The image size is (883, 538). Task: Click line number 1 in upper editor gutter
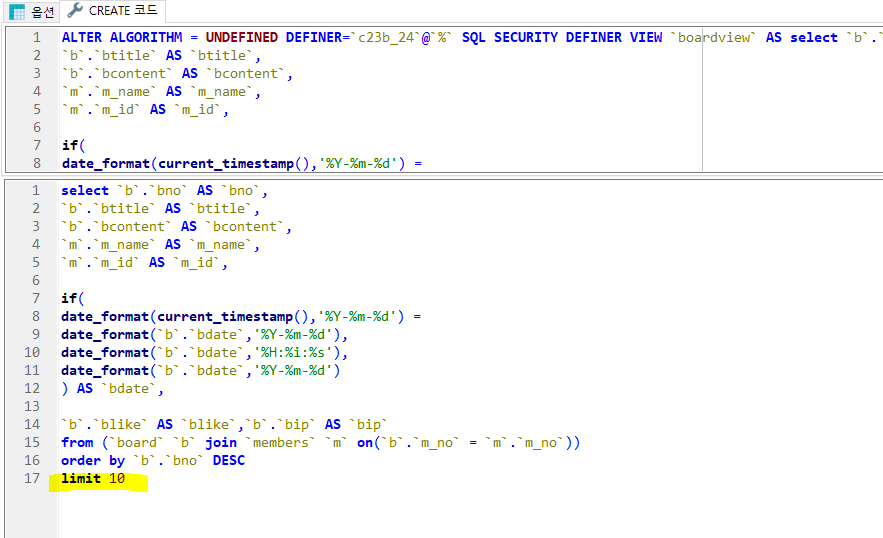(x=37, y=37)
